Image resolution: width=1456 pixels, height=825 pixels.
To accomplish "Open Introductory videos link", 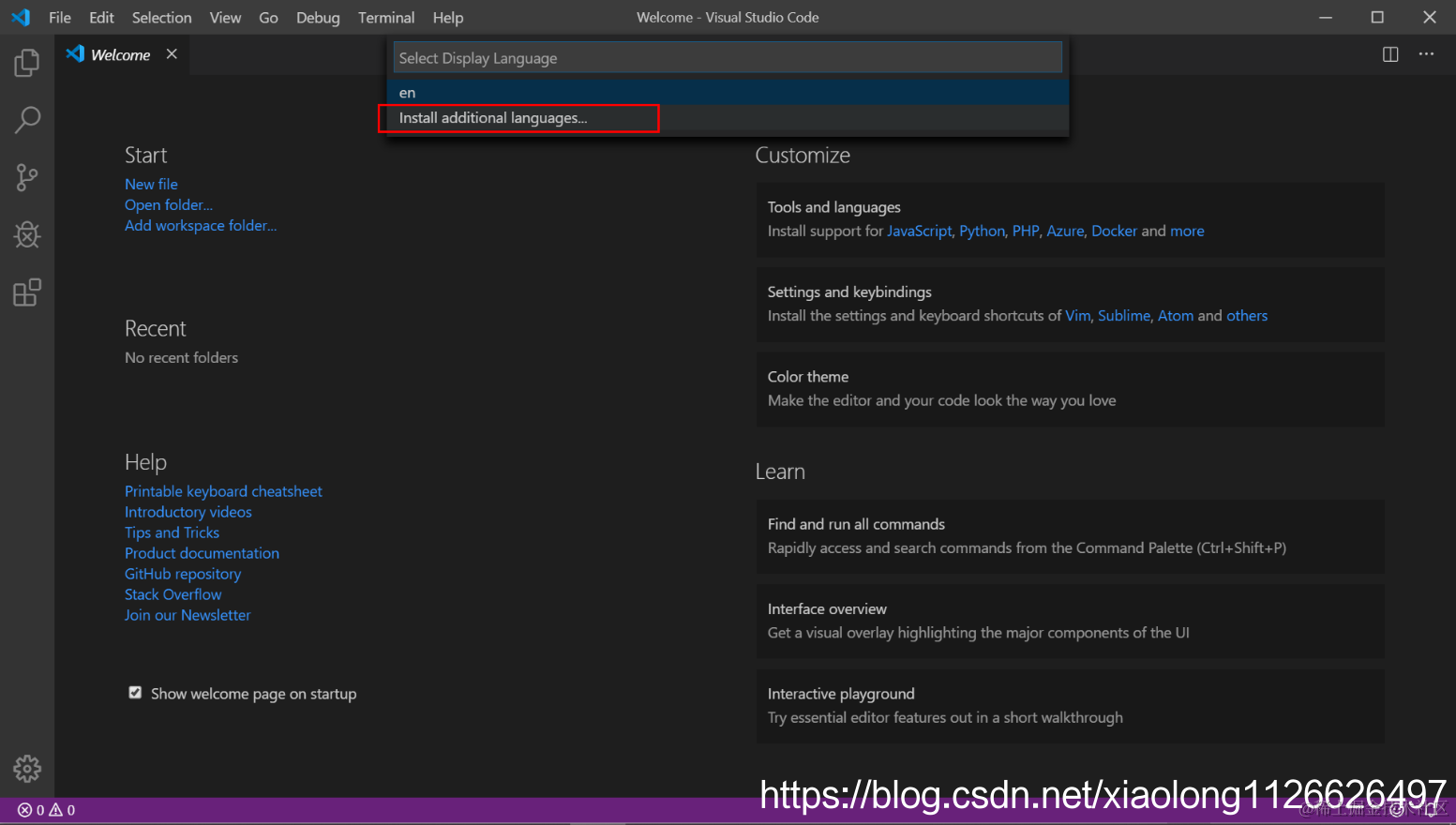I will [x=188, y=512].
